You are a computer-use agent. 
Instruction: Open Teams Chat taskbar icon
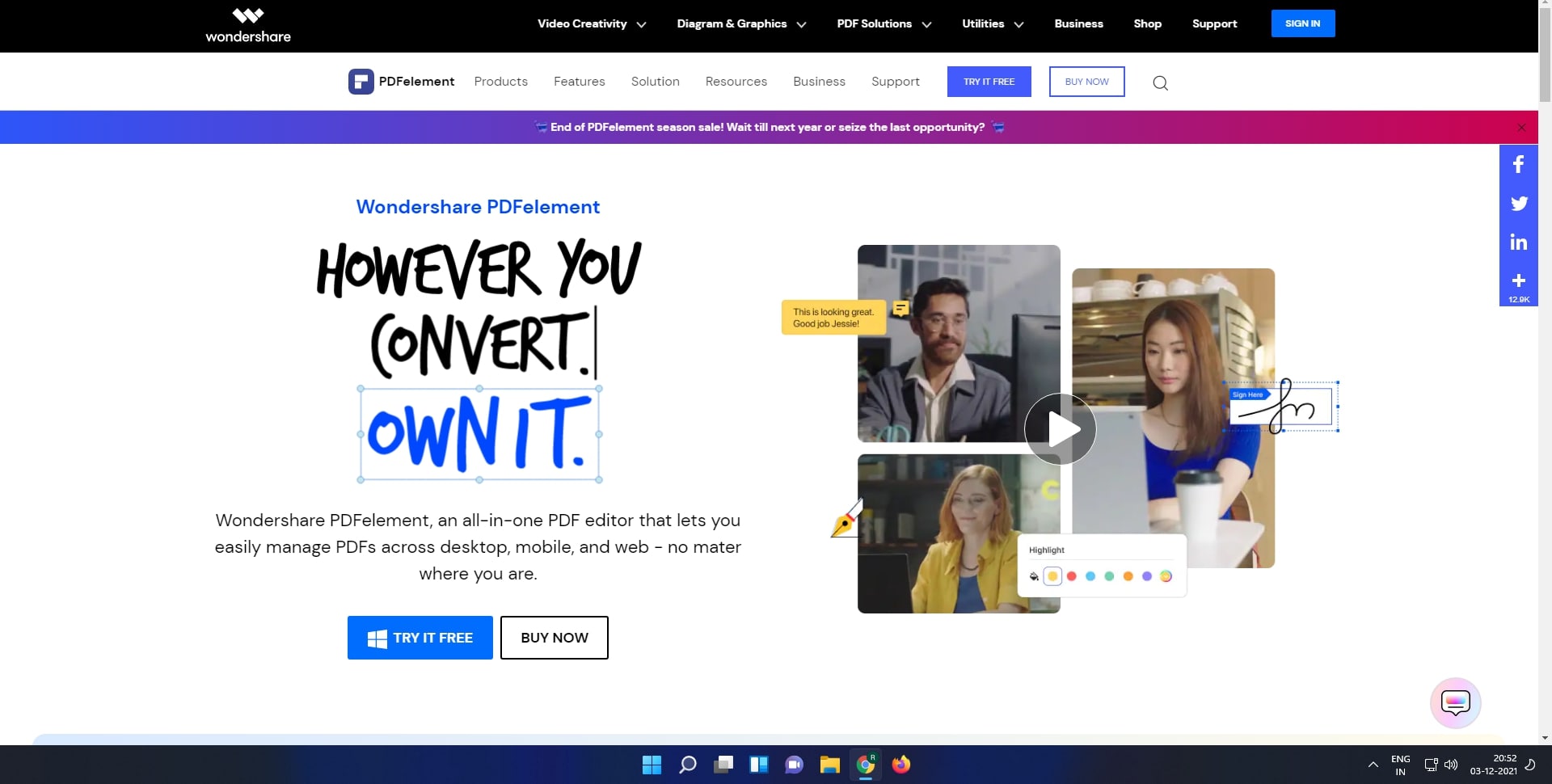pyautogui.click(x=795, y=765)
